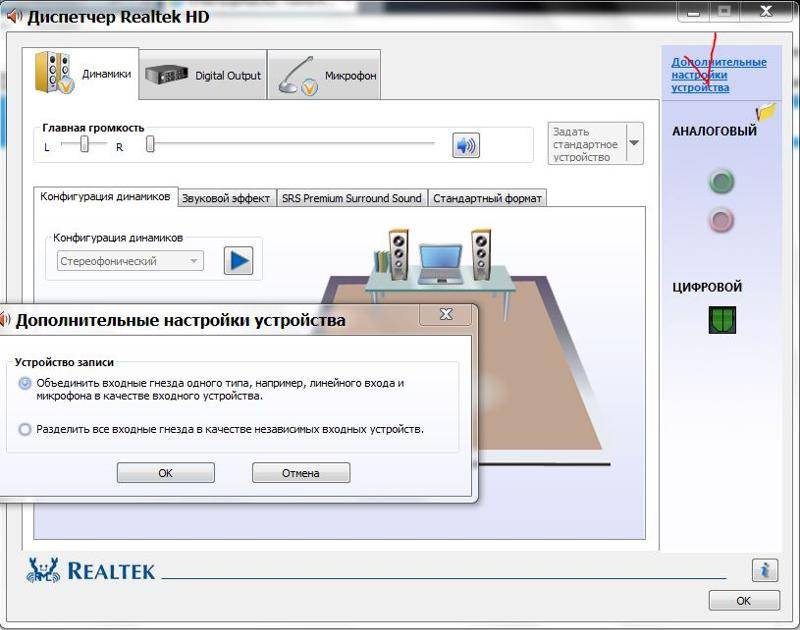Play the speaker configuration test sound
800x630 pixels.
click(x=238, y=261)
